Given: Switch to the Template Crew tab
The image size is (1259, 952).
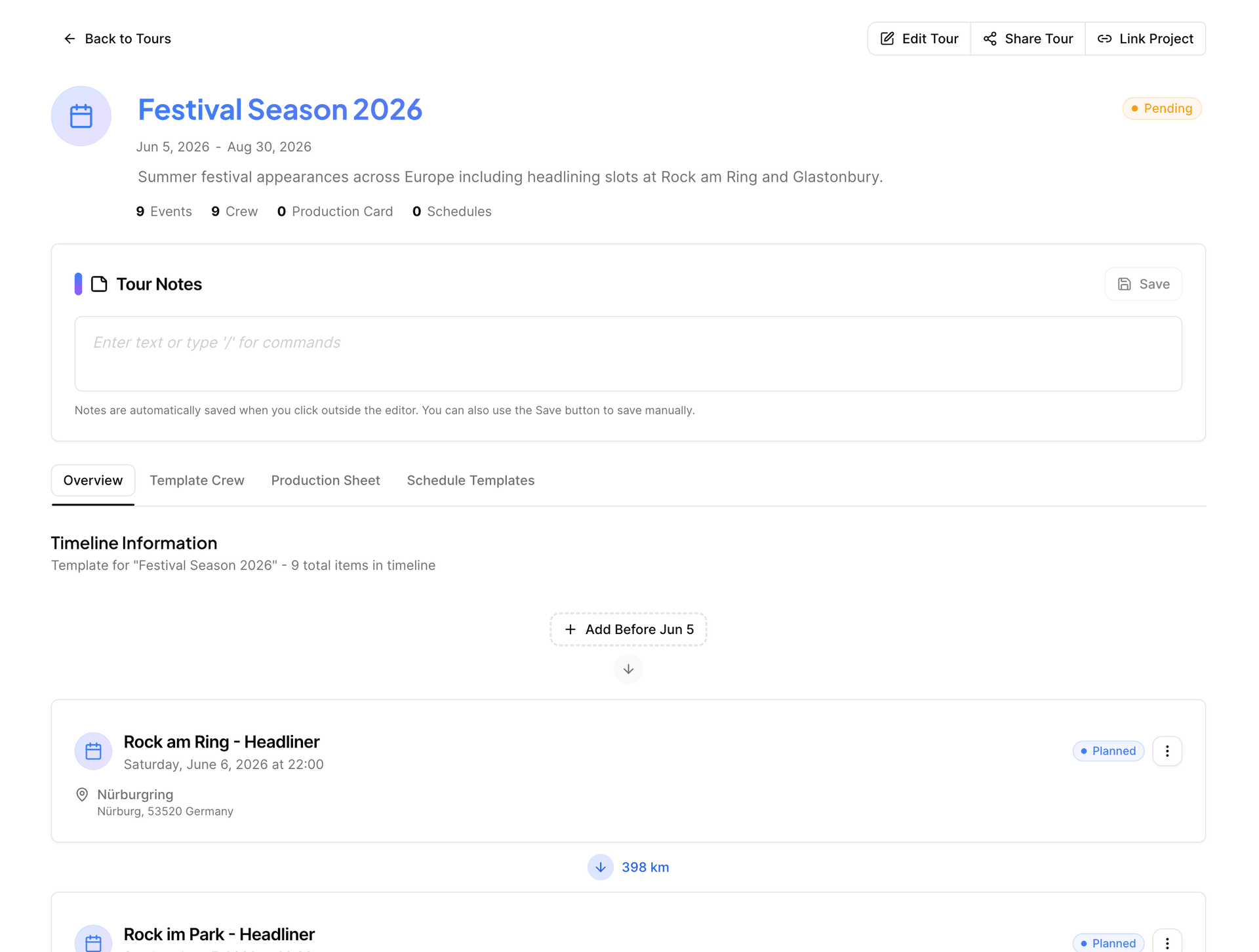Looking at the screenshot, I should (197, 480).
